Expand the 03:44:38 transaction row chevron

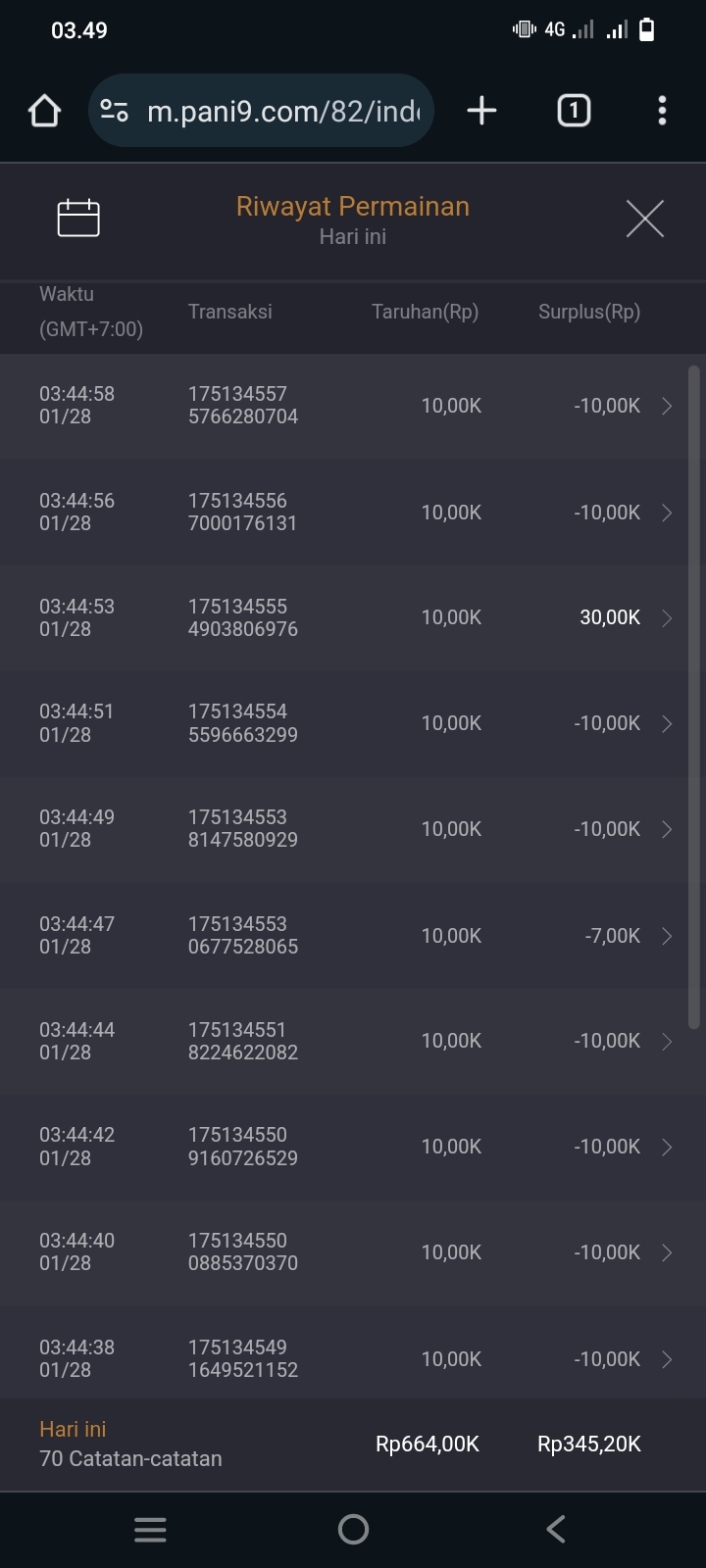pyautogui.click(x=667, y=1359)
